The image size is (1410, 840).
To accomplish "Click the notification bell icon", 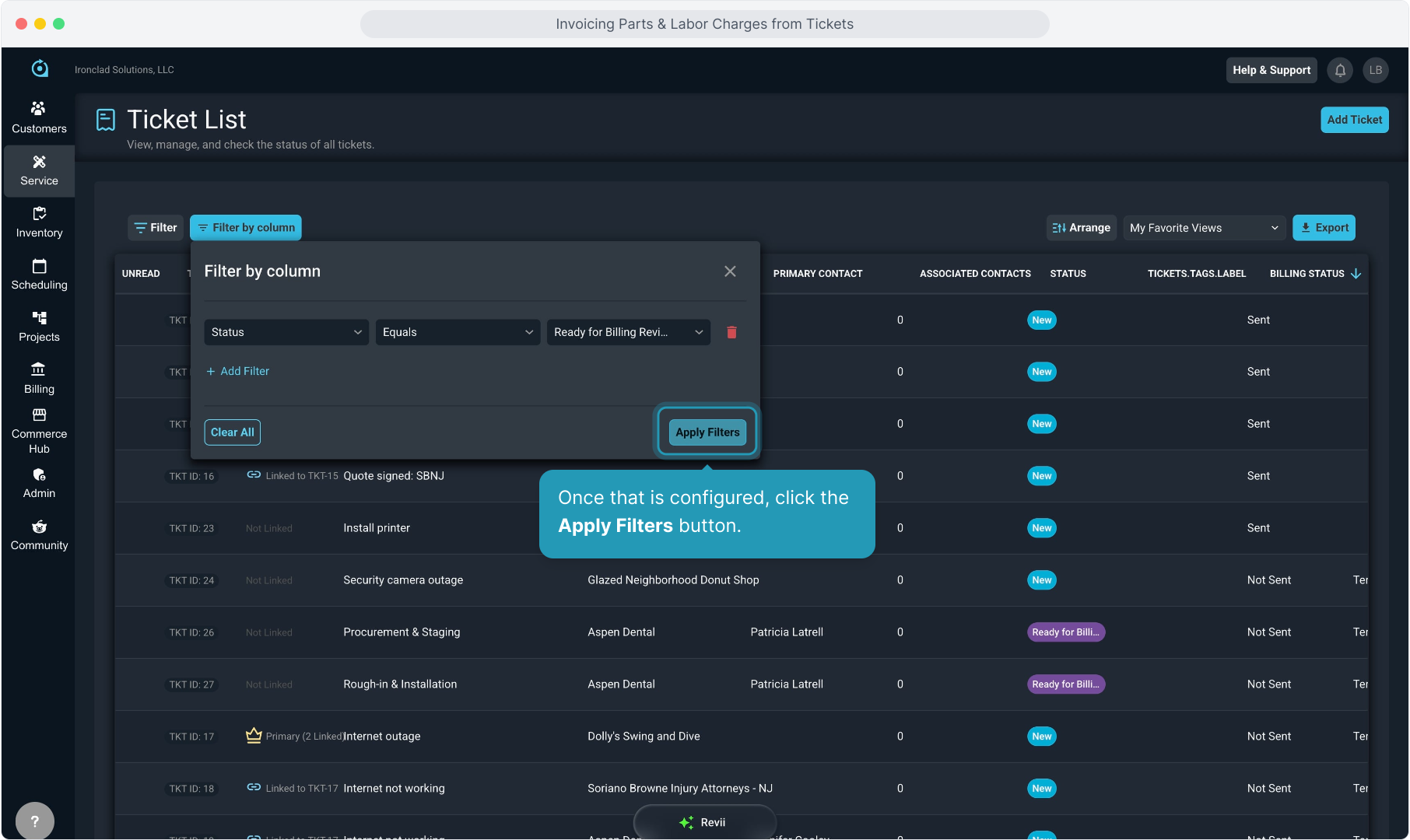I will (x=1340, y=70).
